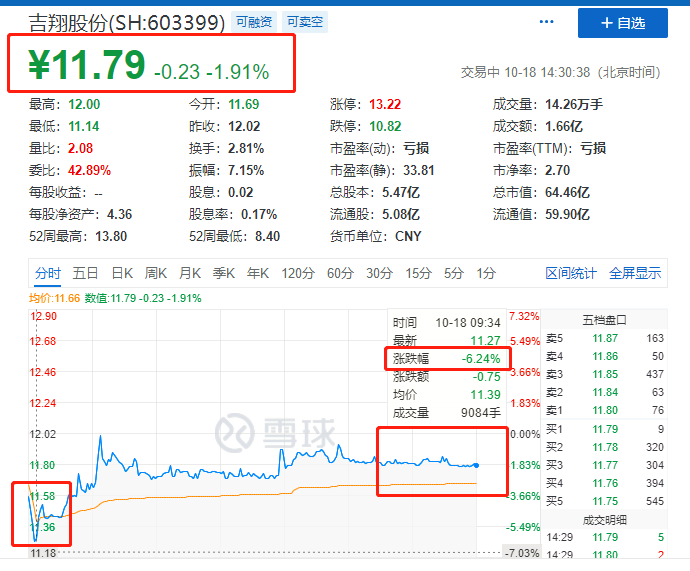Select the 1分 chart interval
Image resolution: width=690 pixels, height=571 pixels.
486,273
